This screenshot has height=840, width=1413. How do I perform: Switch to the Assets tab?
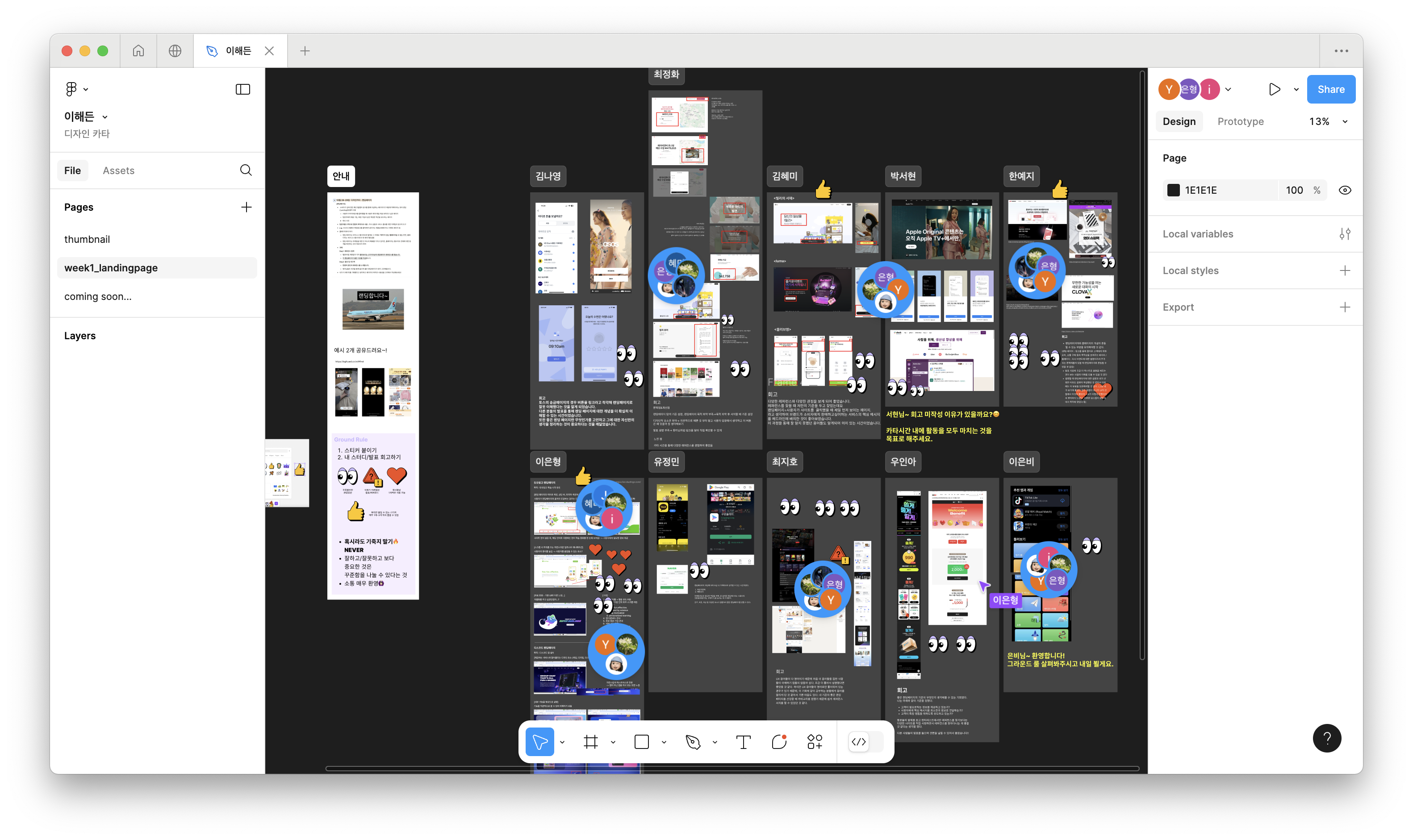(118, 170)
